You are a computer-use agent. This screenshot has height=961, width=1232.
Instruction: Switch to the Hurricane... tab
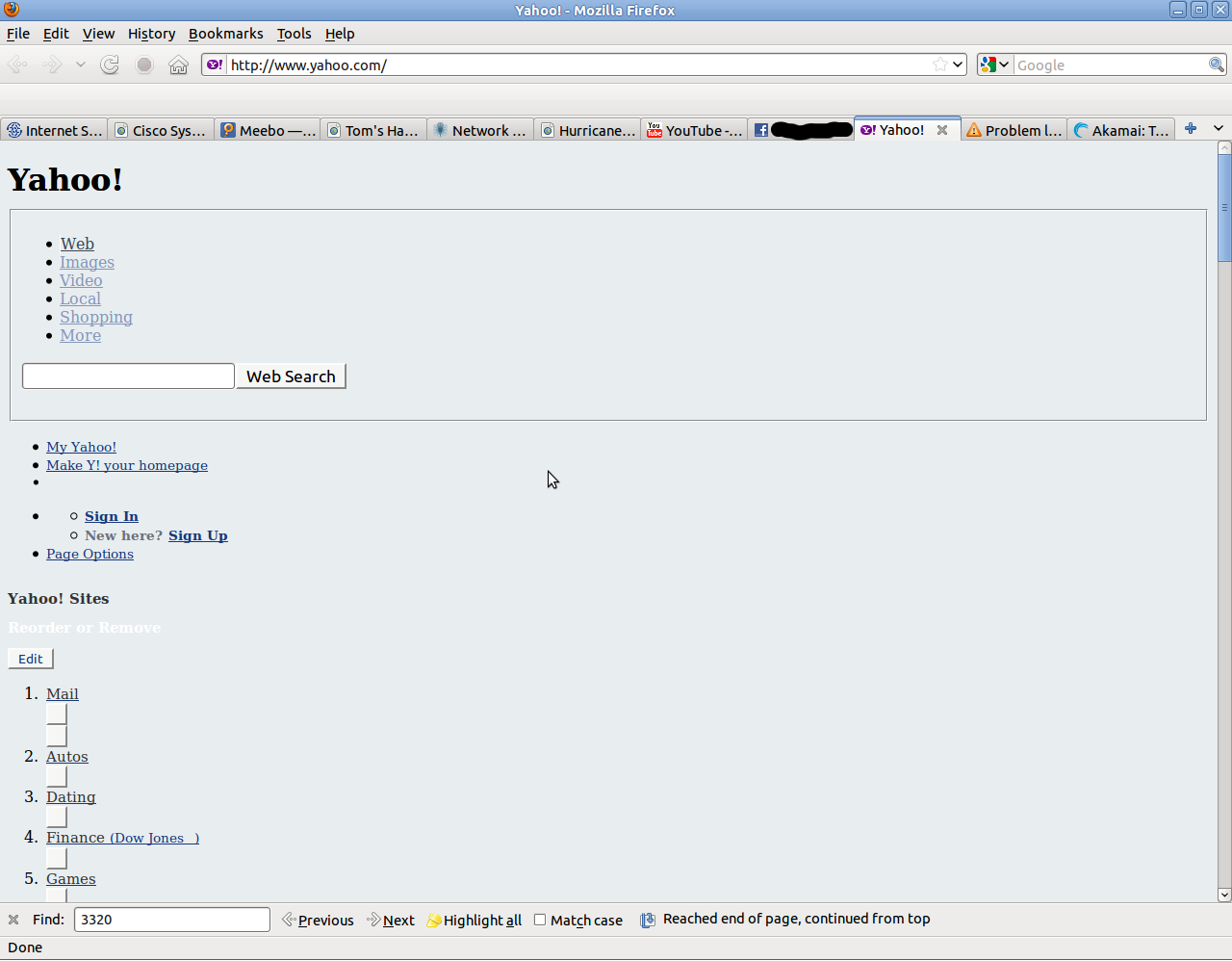click(x=587, y=130)
